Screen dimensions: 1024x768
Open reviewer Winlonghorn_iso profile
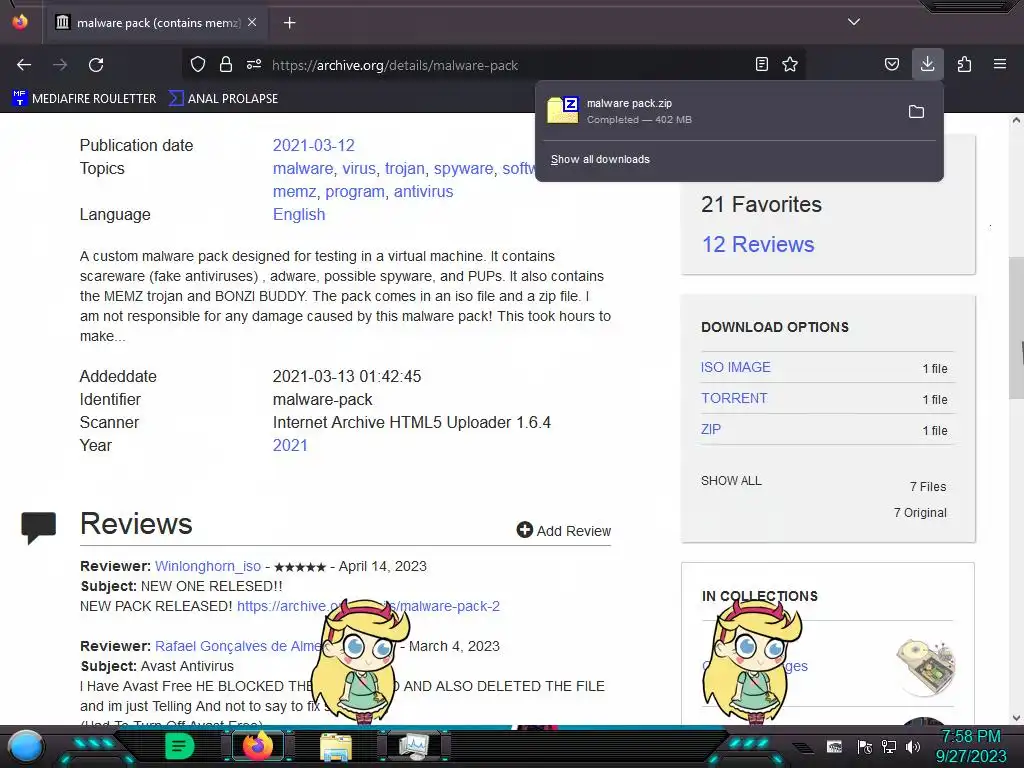click(208, 566)
